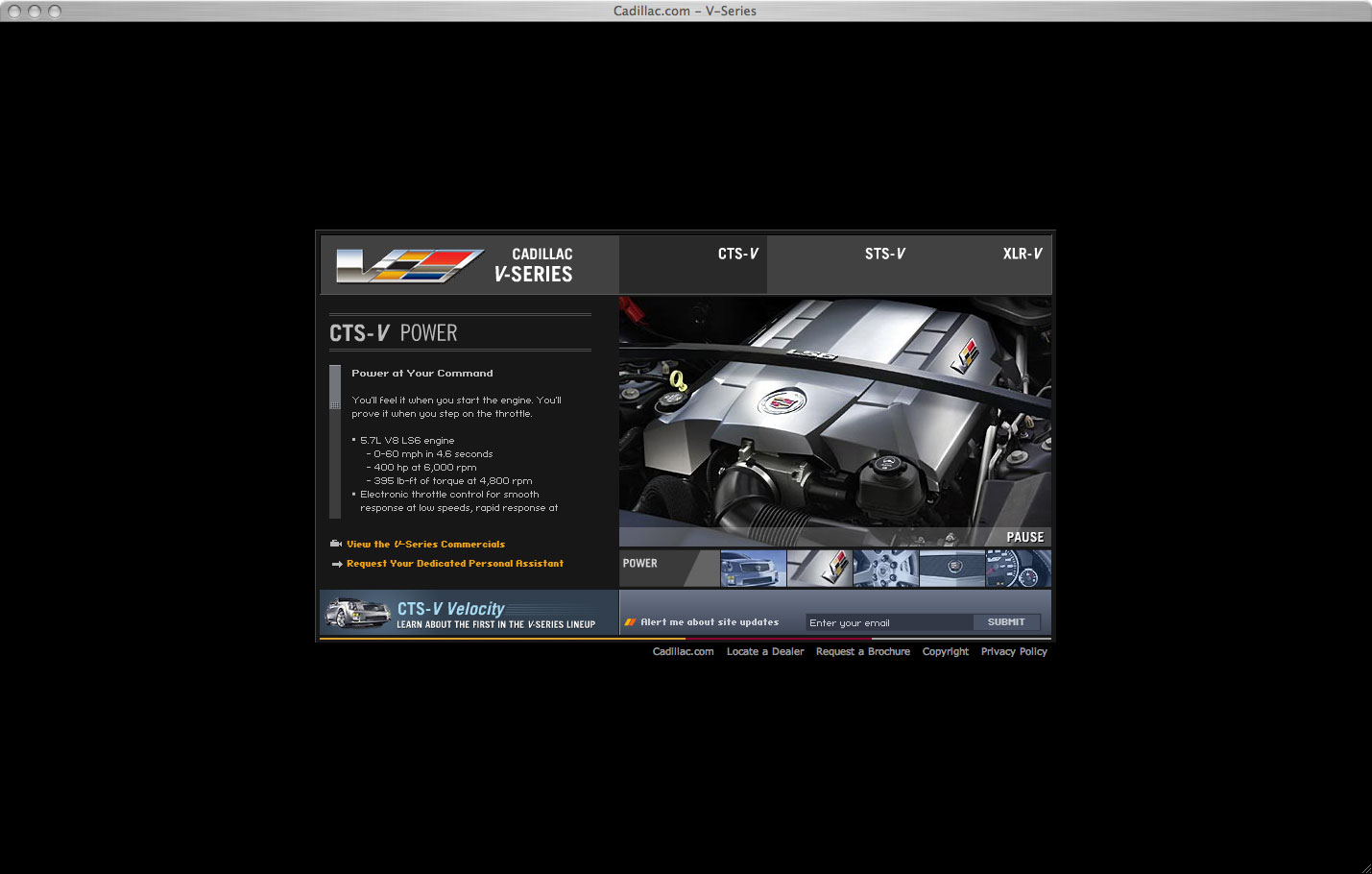This screenshot has width=1372, height=874.
Task: Minimize the window using the yellow button
Action: pyautogui.click(x=35, y=12)
